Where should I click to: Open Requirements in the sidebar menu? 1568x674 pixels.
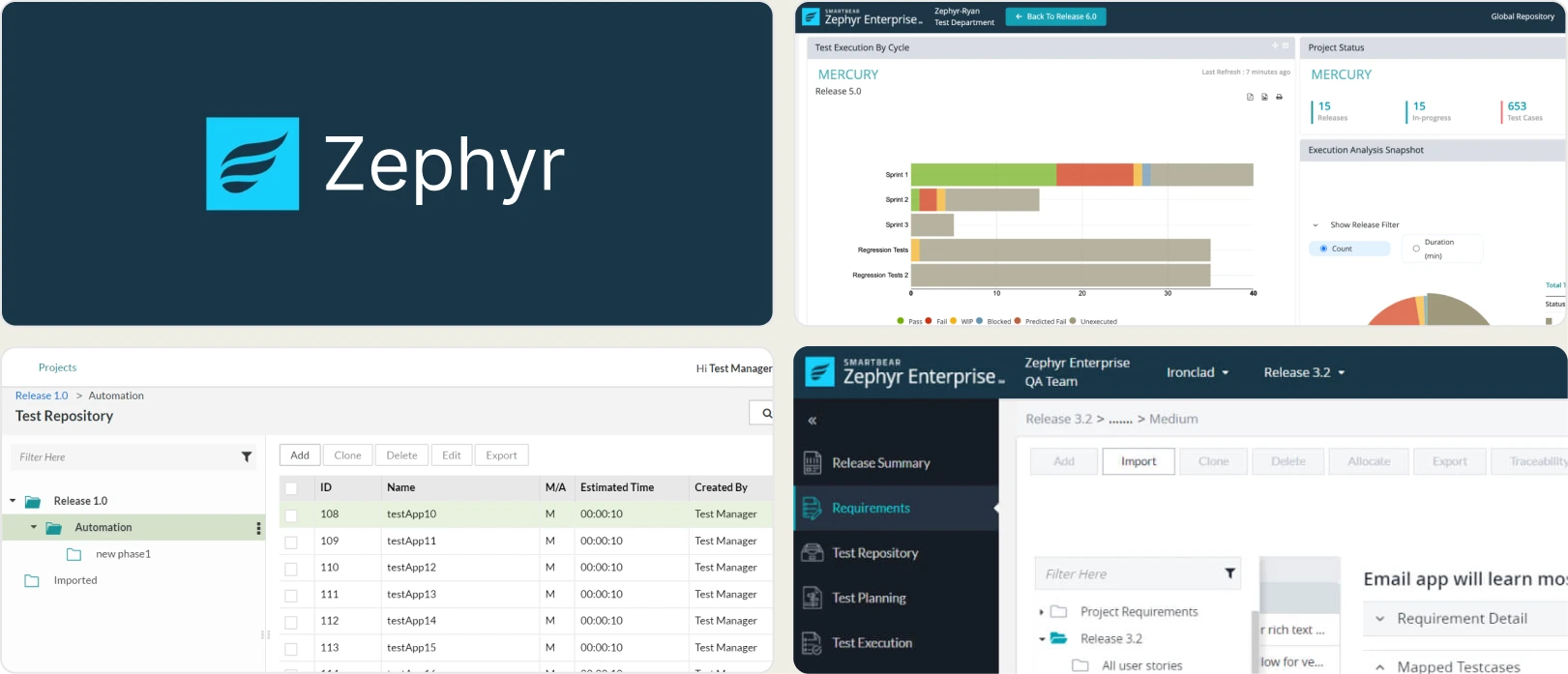(x=871, y=508)
